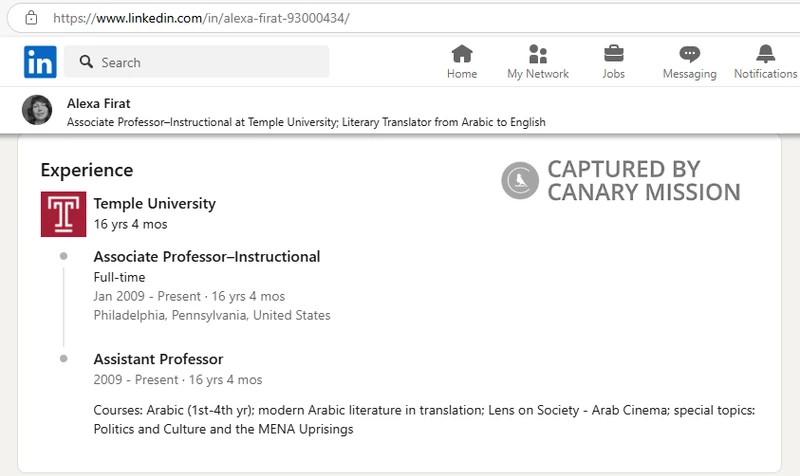Viewport: 800px width, 476px height.
Task: Click the LinkedIn logo icon
Action: pos(40,62)
